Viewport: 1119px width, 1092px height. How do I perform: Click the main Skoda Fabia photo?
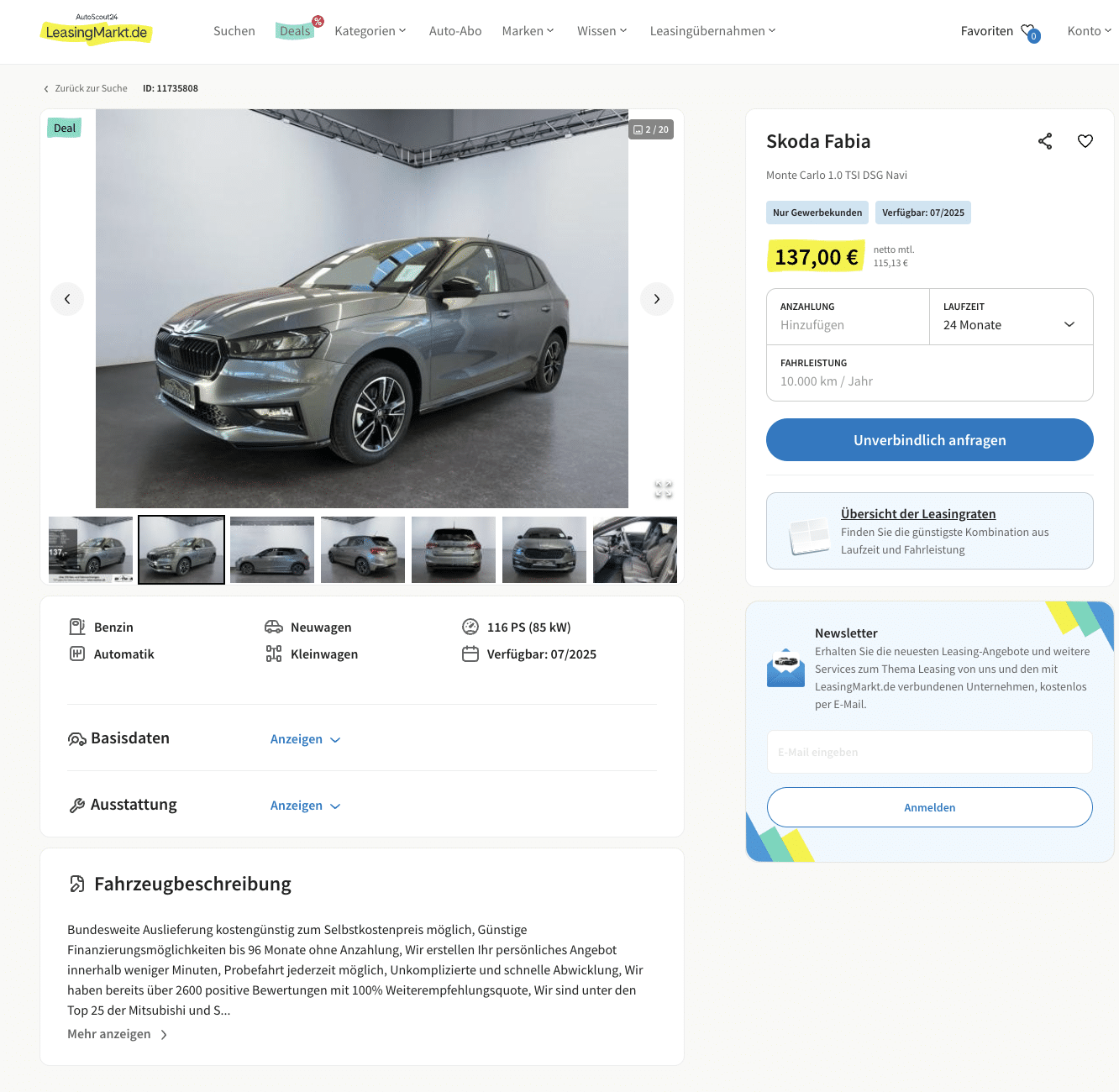tap(362, 308)
